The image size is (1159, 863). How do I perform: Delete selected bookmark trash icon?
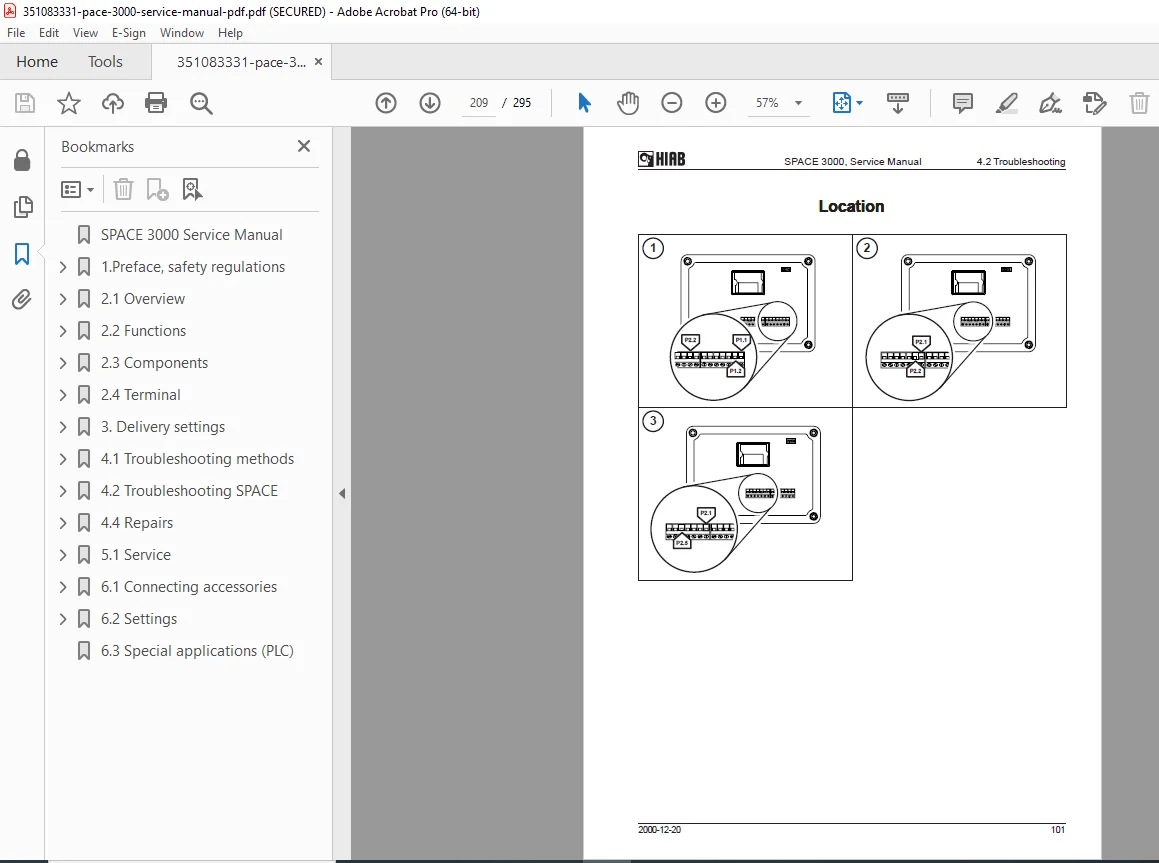123,190
